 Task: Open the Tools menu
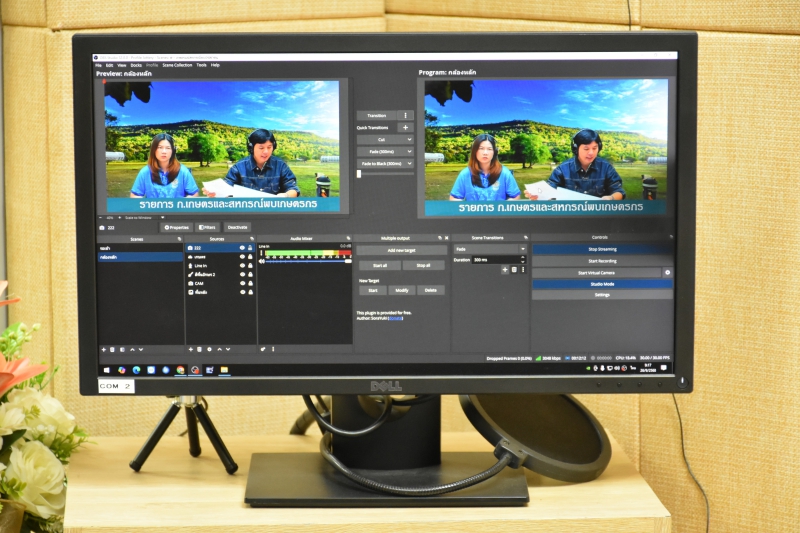[201, 65]
